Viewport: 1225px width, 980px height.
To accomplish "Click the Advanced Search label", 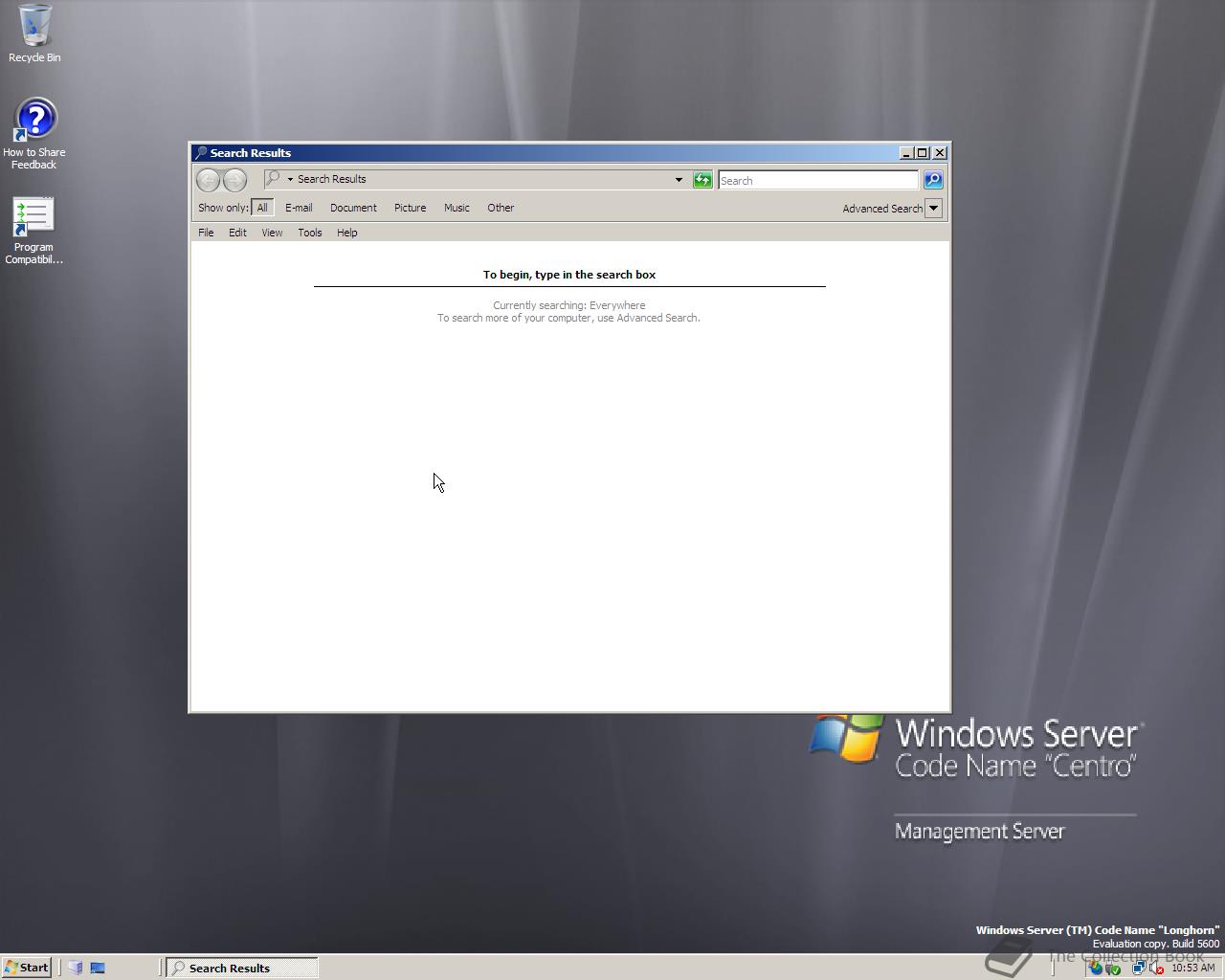I will tap(882, 209).
